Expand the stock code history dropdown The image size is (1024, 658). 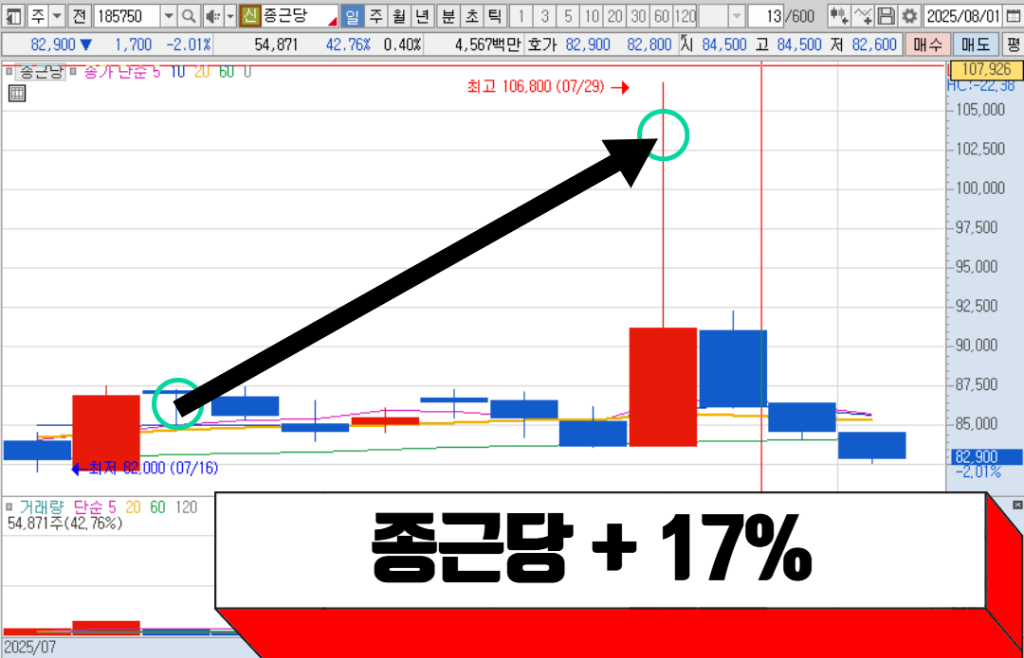(168, 16)
